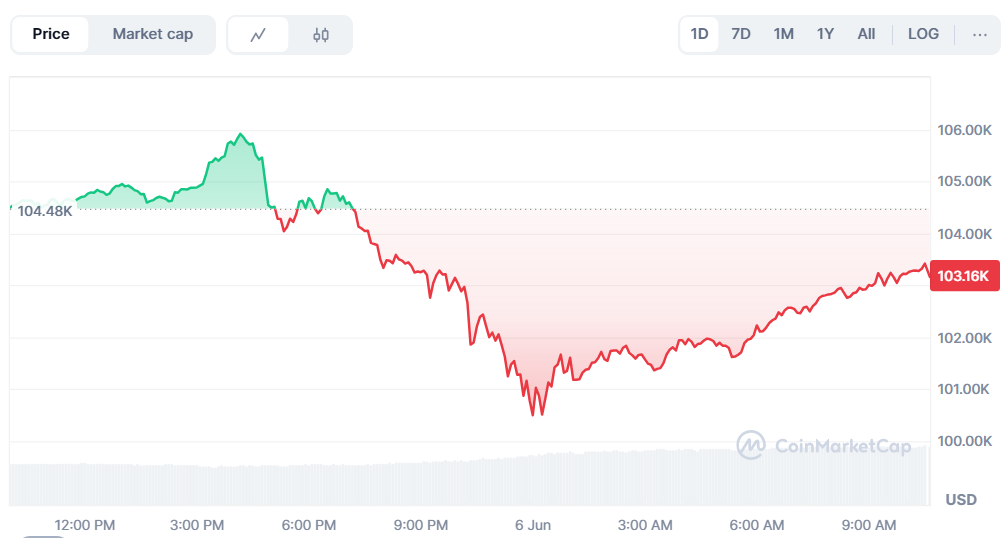This screenshot has width=1008, height=538.
Task: Click the 12:00 PM time axis label
Action: (x=85, y=525)
